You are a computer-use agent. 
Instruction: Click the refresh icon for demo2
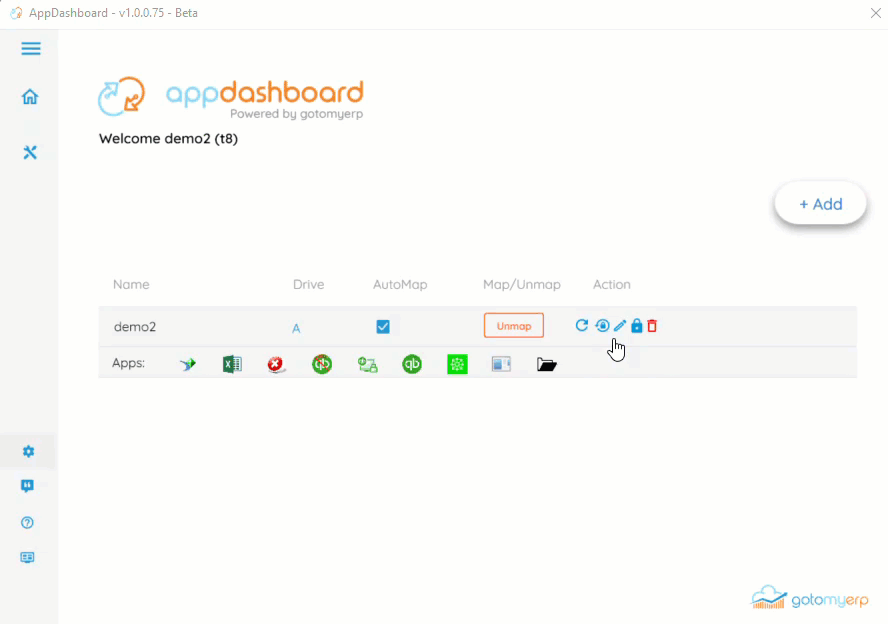click(582, 325)
